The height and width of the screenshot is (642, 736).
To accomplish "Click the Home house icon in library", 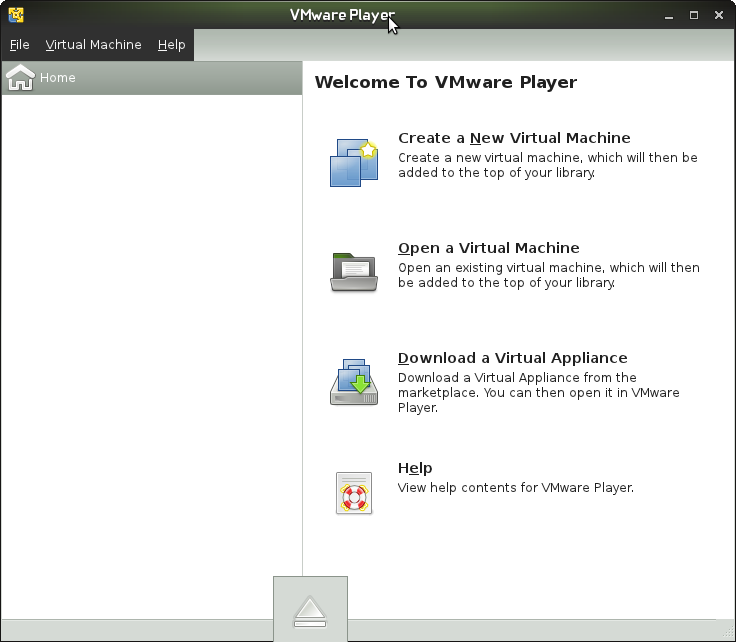I will 20,77.
